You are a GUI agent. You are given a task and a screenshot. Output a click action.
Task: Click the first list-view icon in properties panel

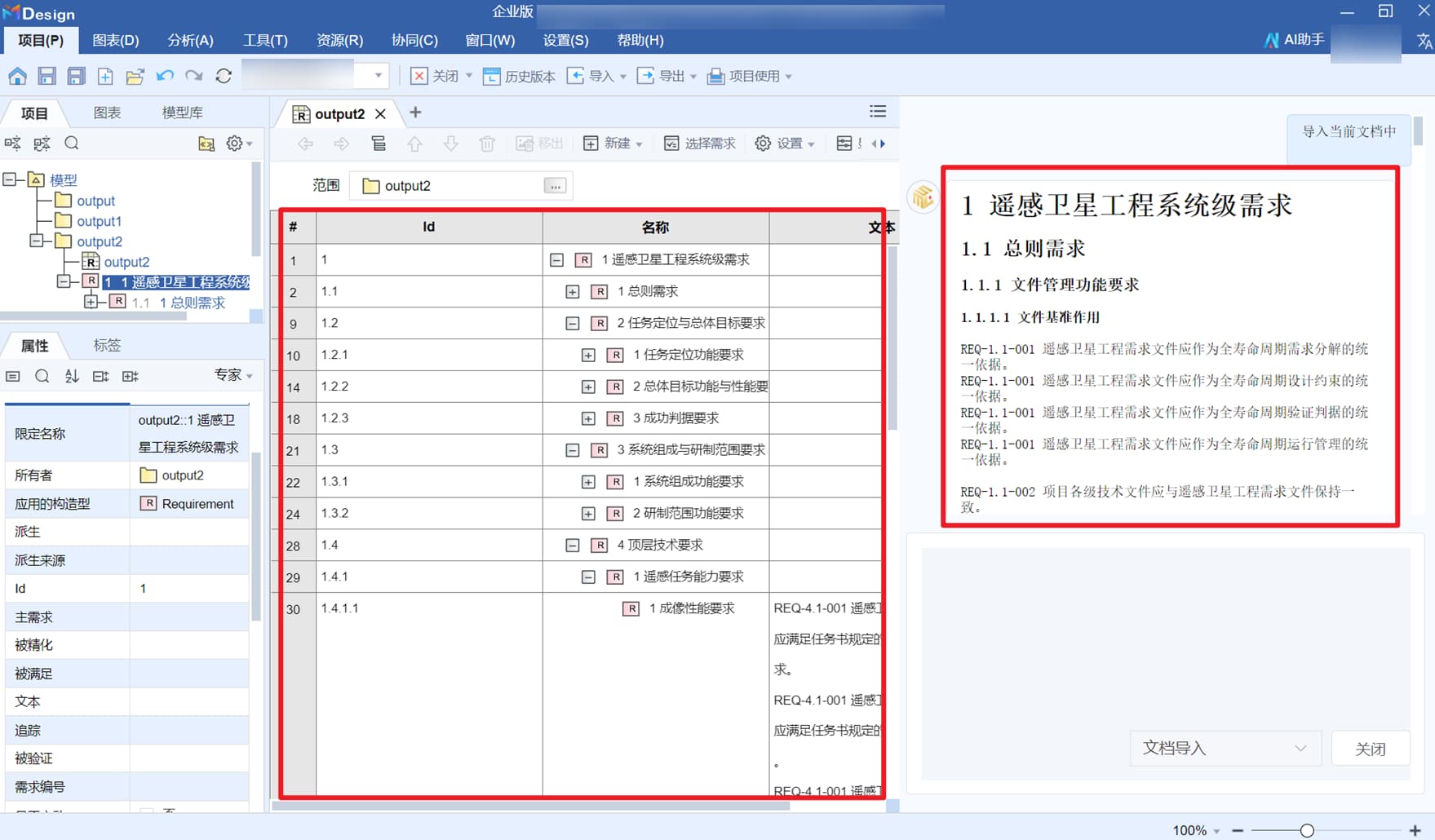coord(13,376)
